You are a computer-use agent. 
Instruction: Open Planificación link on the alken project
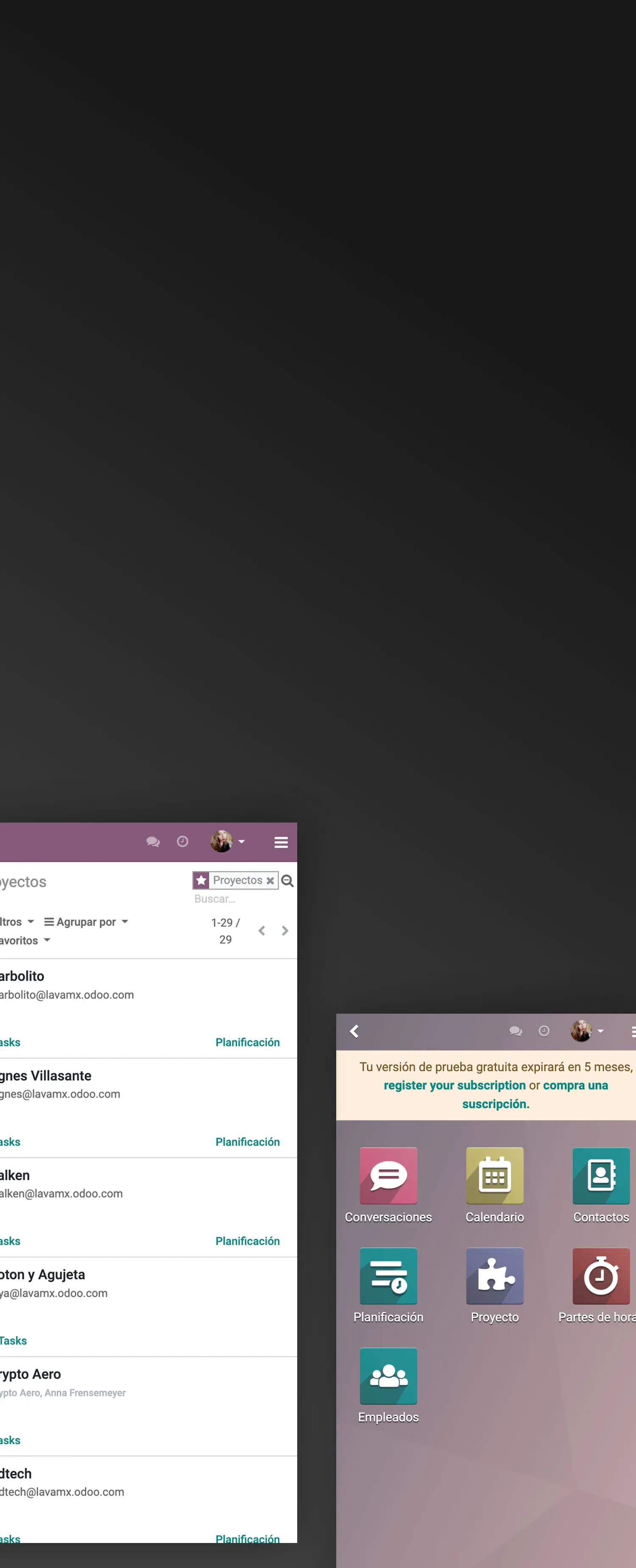247,1241
